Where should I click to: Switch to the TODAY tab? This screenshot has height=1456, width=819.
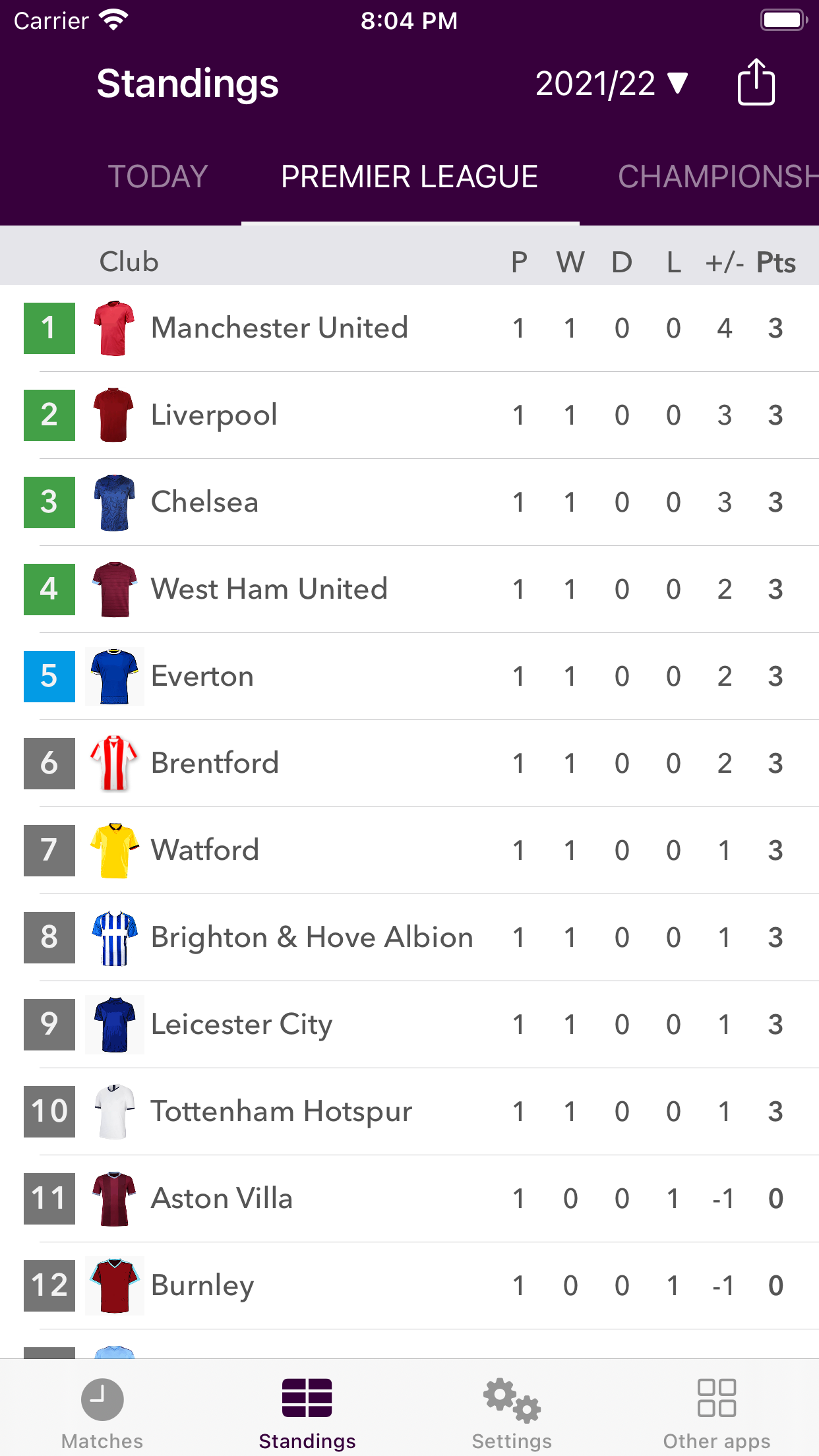point(158,177)
